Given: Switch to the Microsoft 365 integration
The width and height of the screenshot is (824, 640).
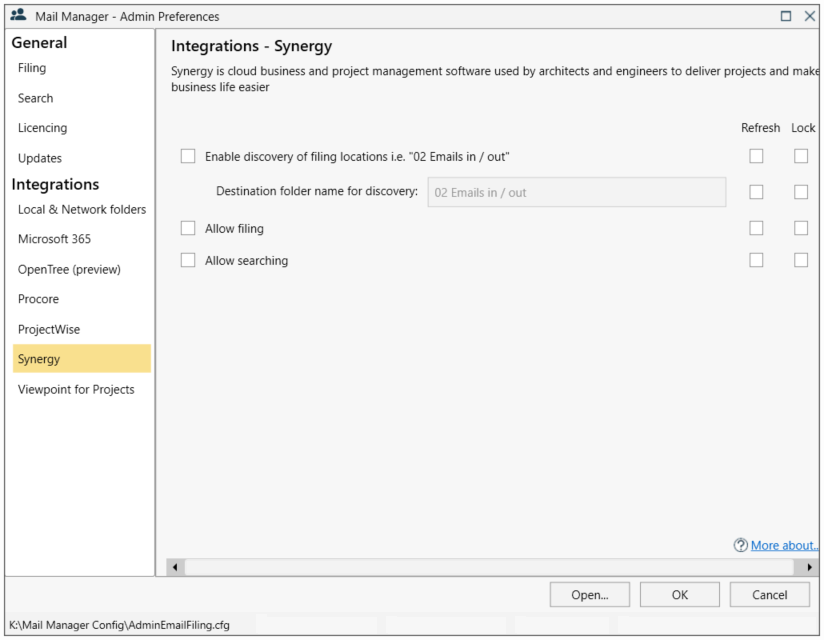Looking at the screenshot, I should point(60,239).
